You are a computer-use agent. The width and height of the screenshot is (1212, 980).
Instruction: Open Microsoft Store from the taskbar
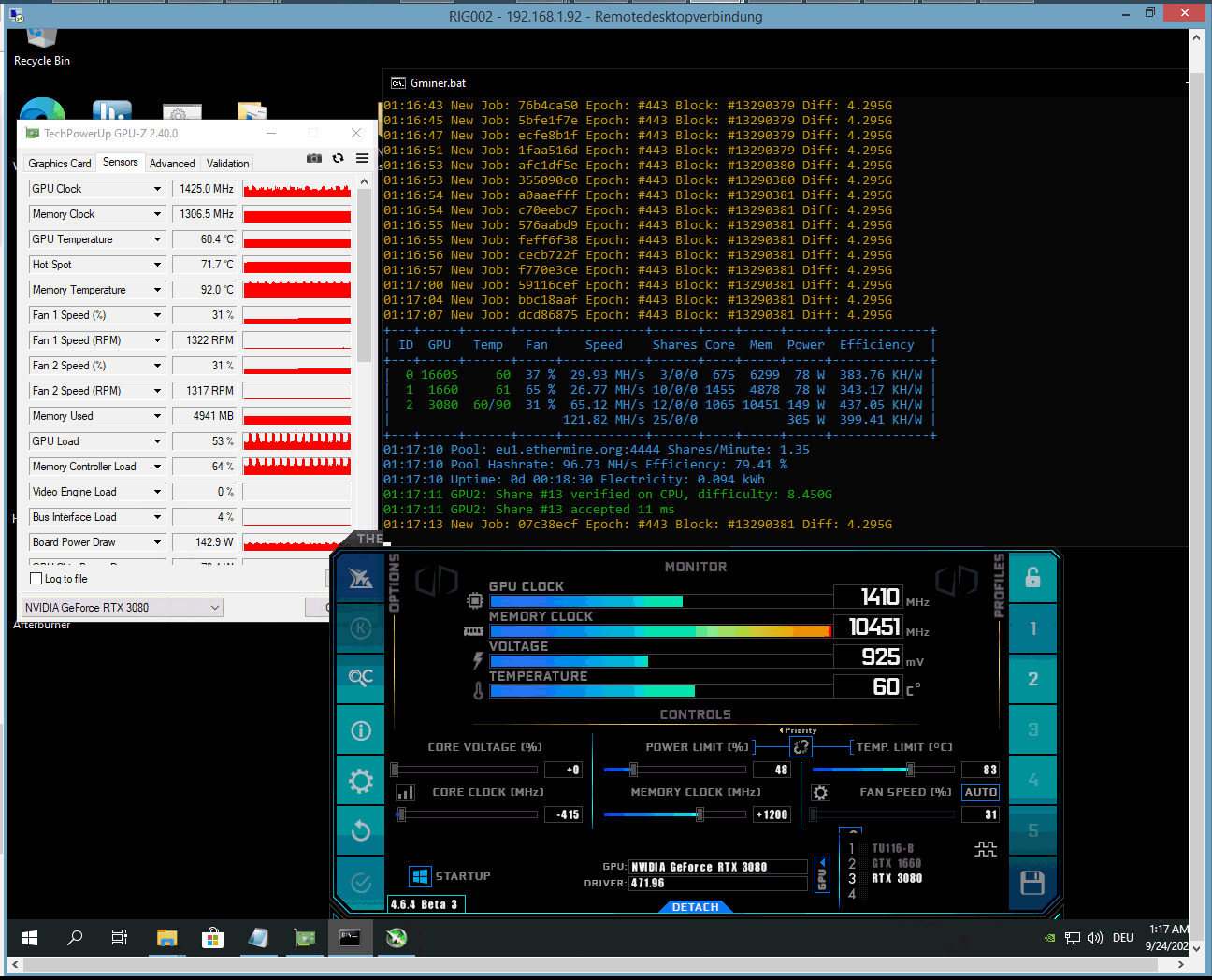pos(212,937)
